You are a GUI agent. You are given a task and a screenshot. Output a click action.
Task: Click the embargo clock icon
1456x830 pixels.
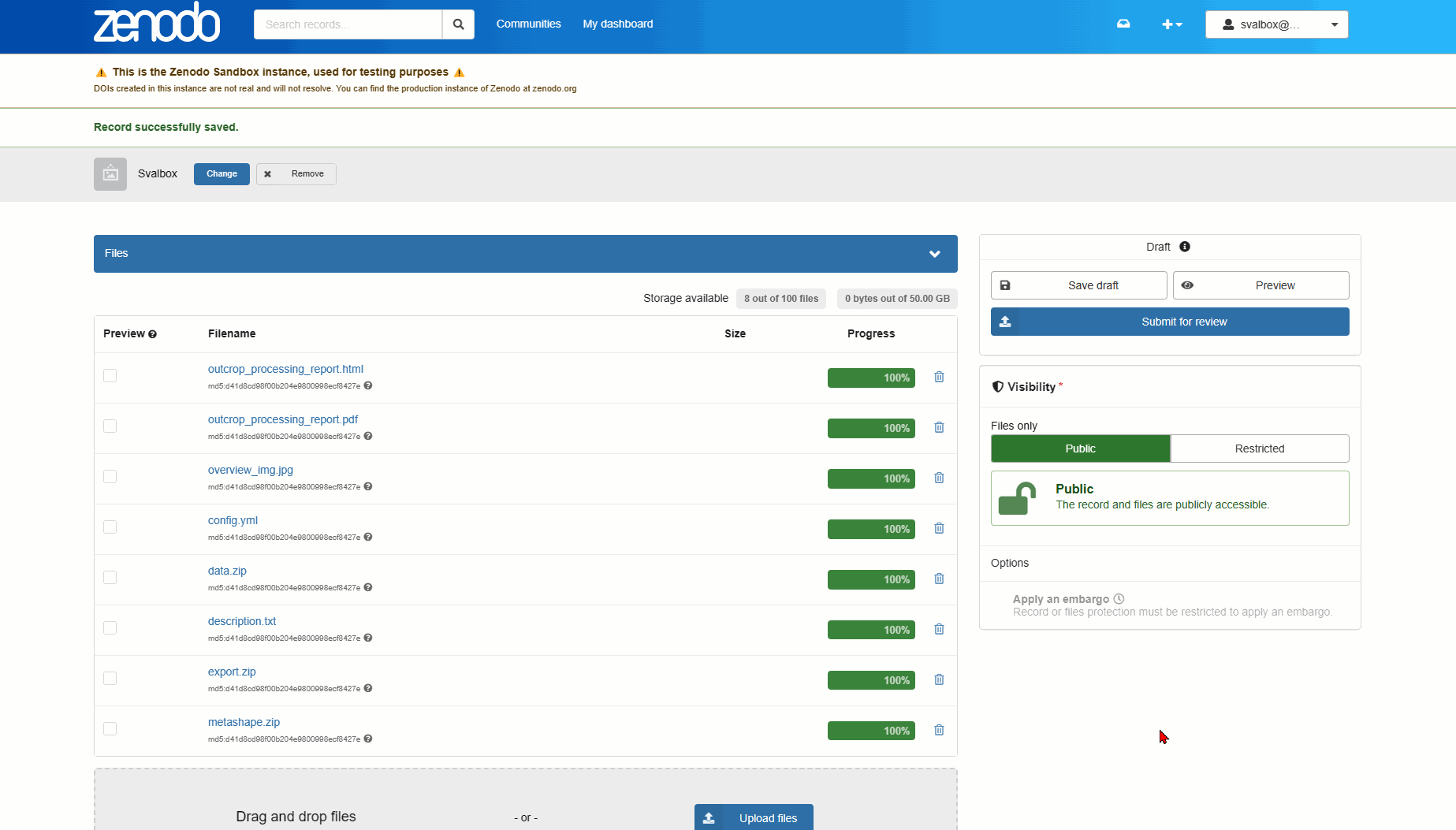1119,599
